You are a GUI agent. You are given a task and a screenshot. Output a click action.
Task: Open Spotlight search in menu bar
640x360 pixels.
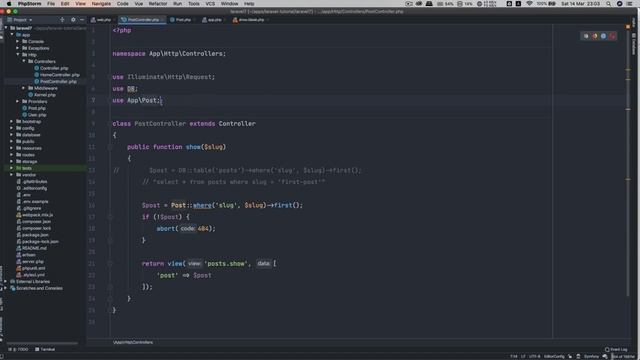[x=608, y=4]
